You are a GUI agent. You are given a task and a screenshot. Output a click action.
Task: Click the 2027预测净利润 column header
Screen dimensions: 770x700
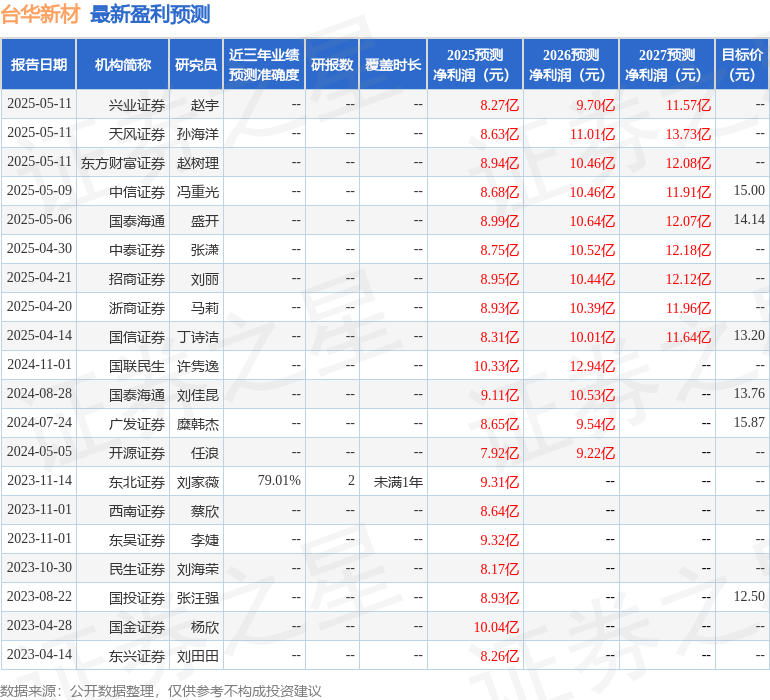[x=667, y=65]
